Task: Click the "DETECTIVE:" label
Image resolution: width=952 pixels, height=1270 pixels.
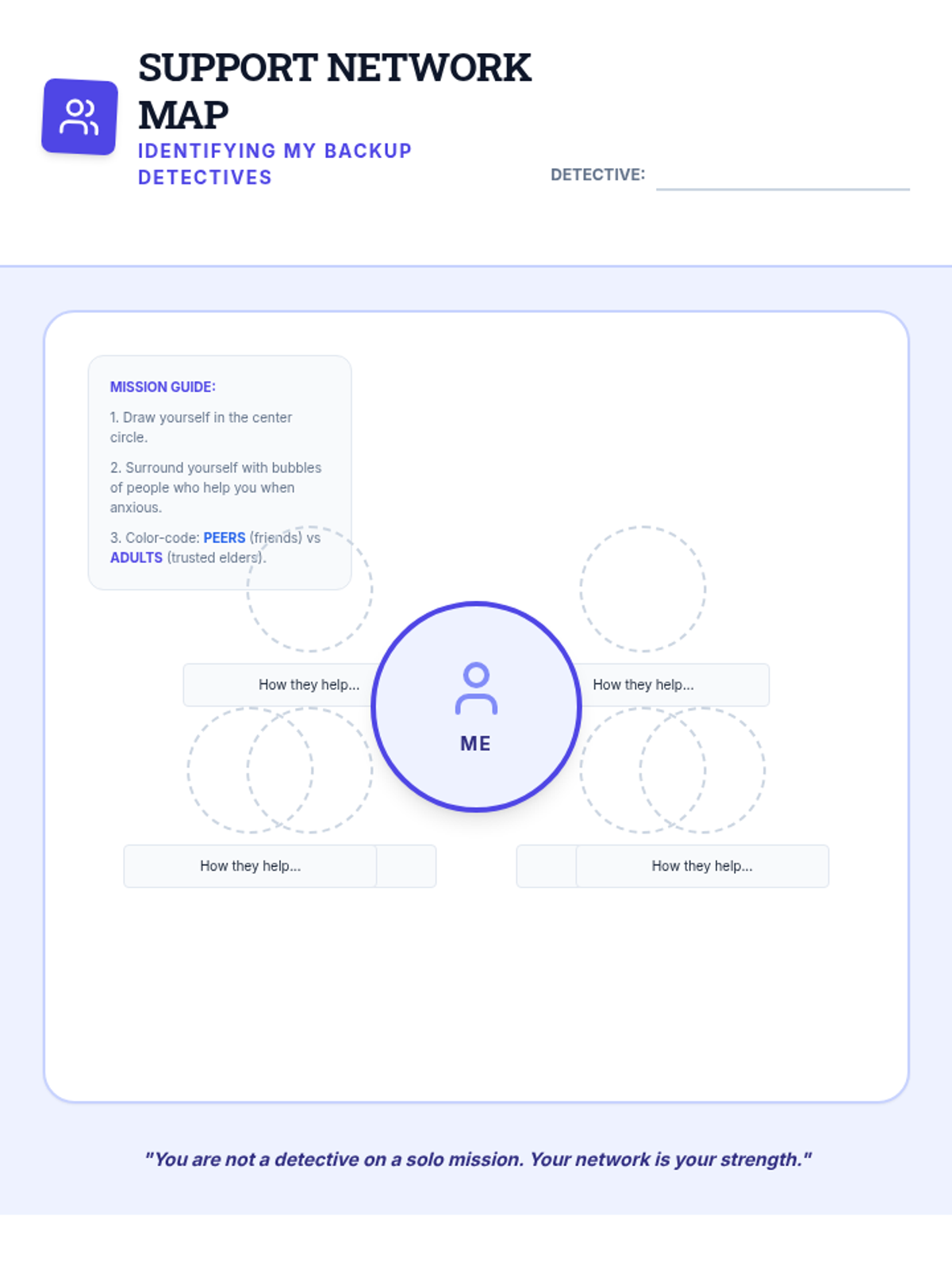Action: [x=597, y=175]
